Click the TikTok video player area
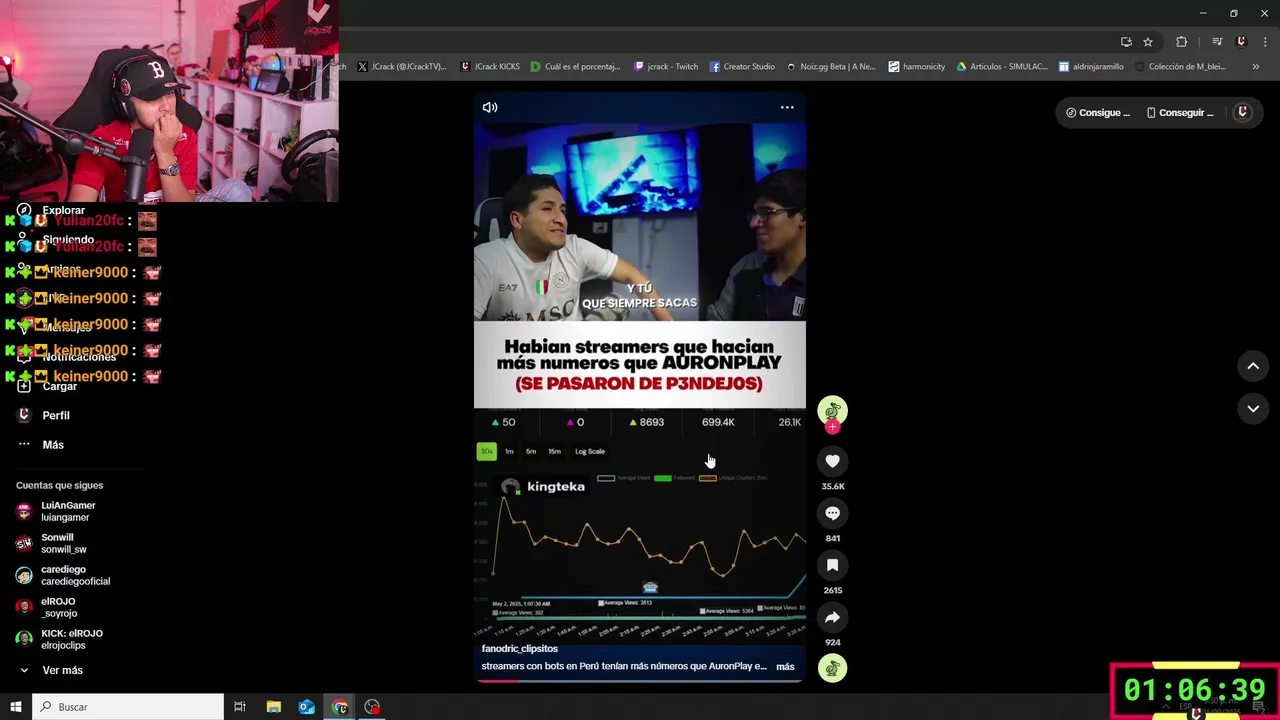 coord(640,387)
